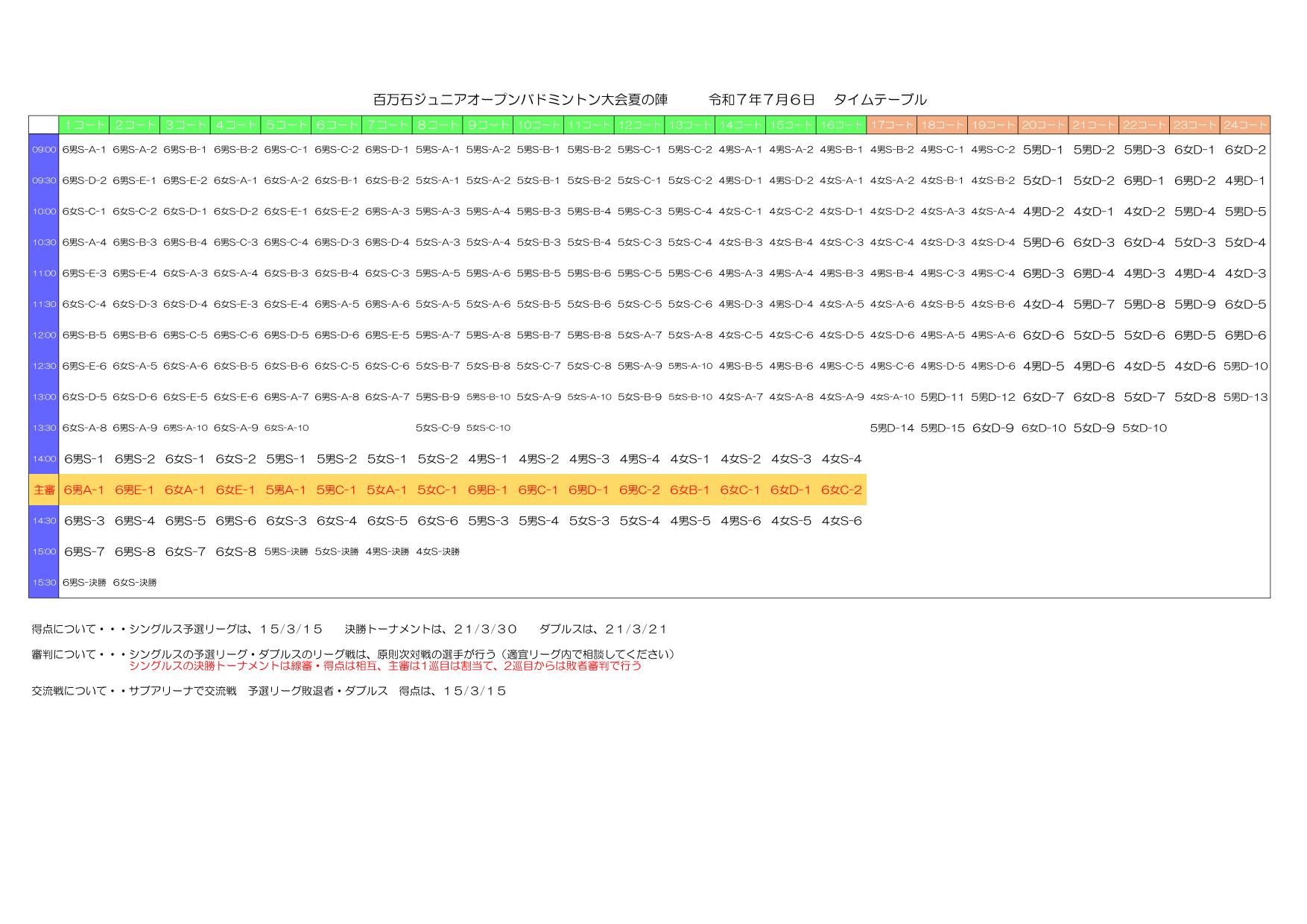Click the 4女S-6 match cell
Screen dimensions: 1307x924
click(841, 521)
